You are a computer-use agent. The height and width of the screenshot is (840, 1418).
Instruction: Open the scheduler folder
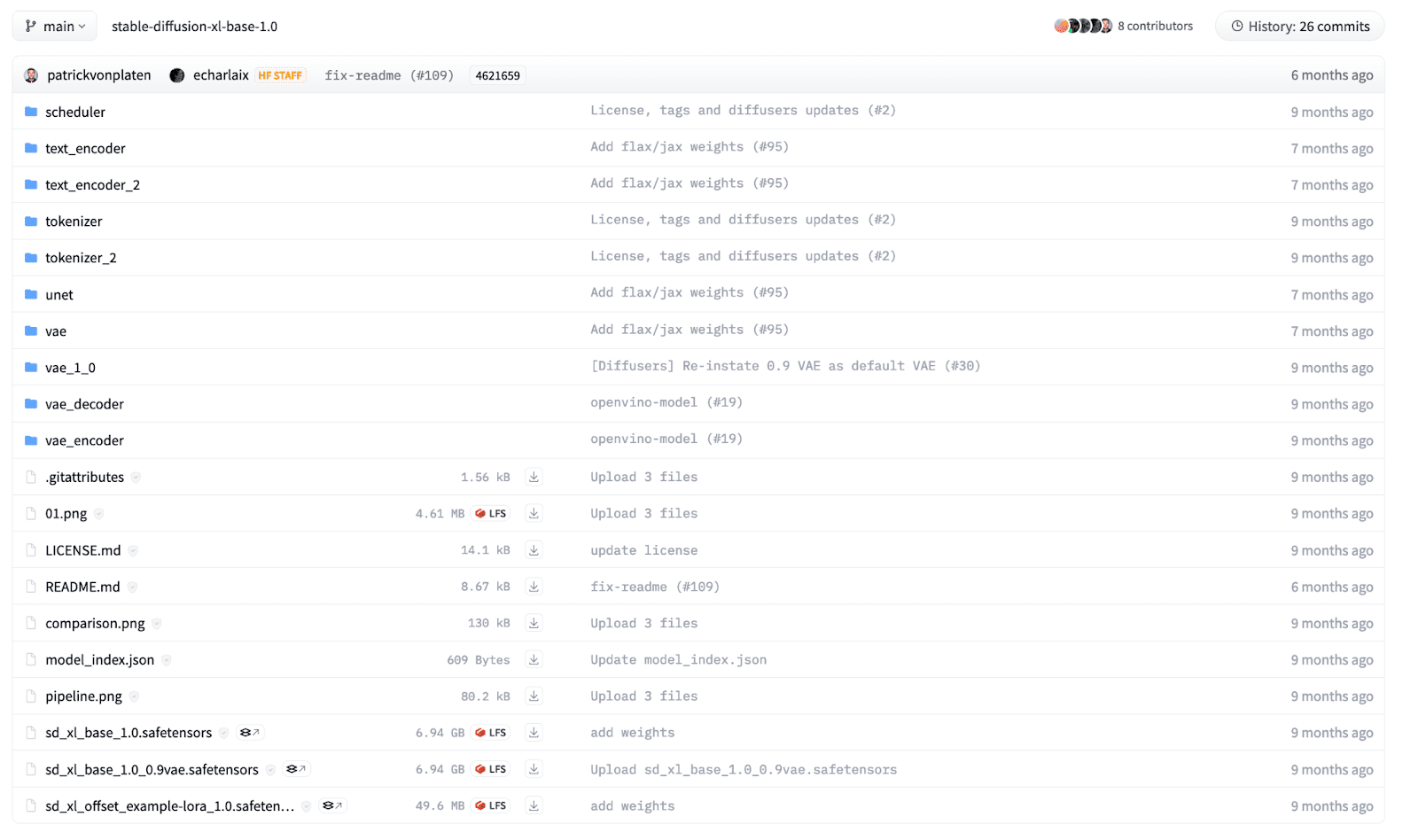click(x=75, y=112)
